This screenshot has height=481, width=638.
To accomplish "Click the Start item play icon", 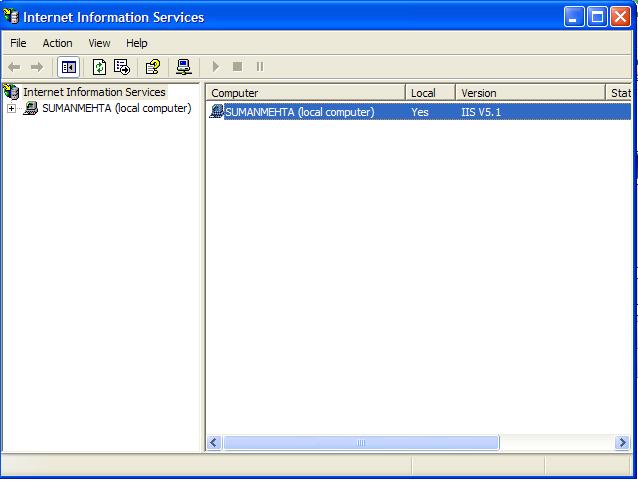I will pos(216,66).
